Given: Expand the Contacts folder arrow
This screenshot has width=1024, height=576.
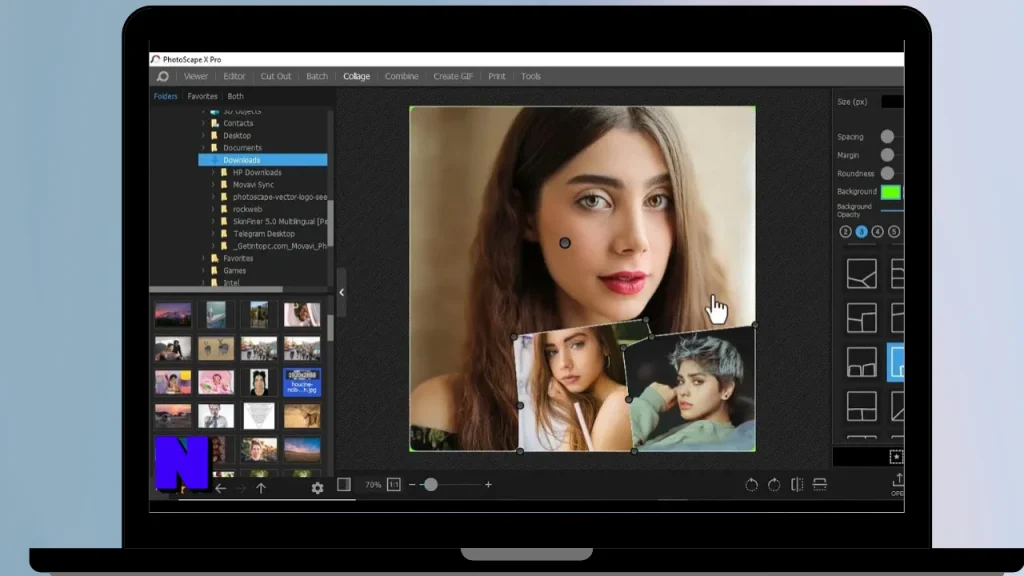Looking at the screenshot, I should (x=203, y=123).
